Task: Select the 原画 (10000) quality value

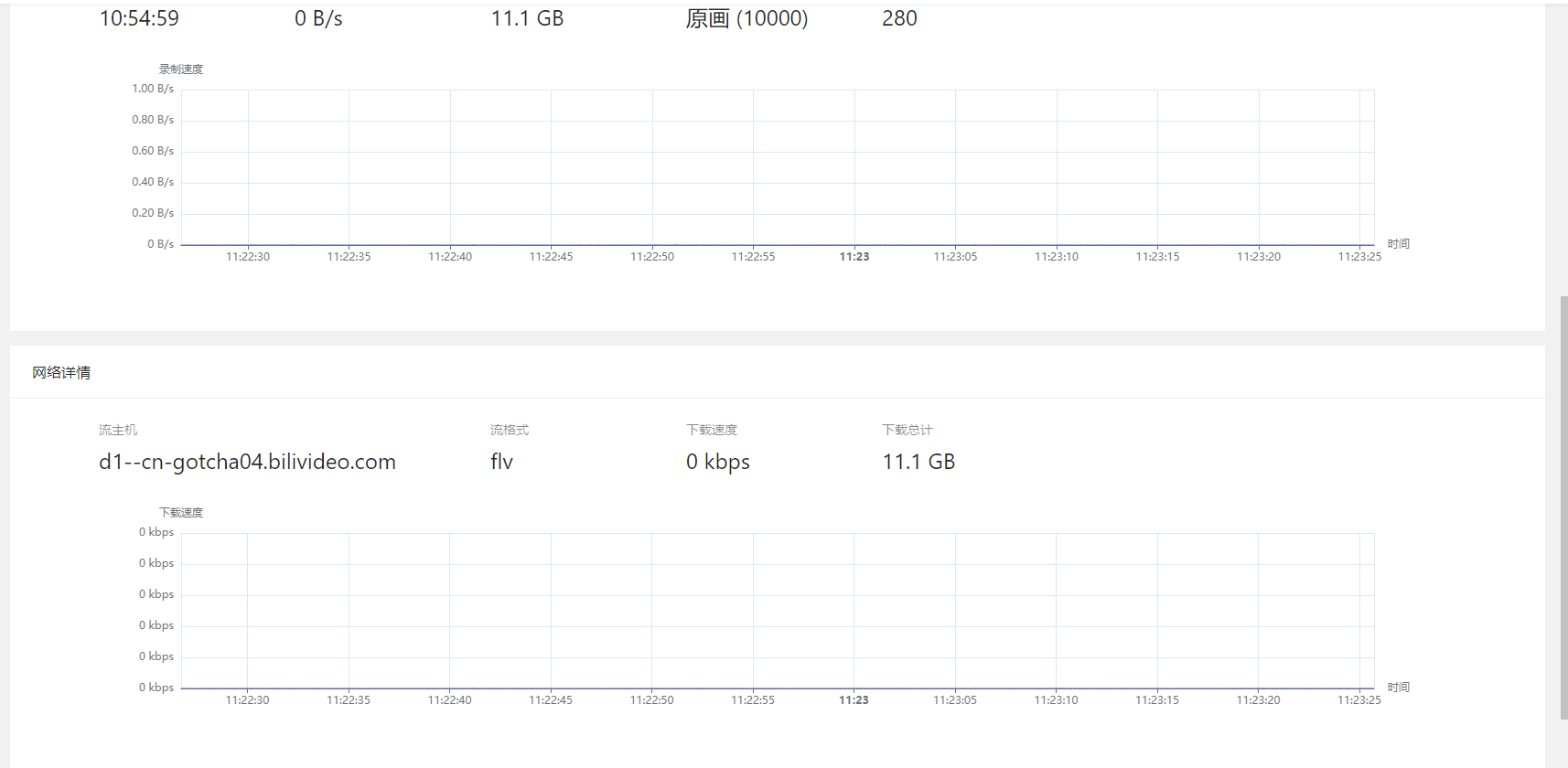Action: (746, 18)
